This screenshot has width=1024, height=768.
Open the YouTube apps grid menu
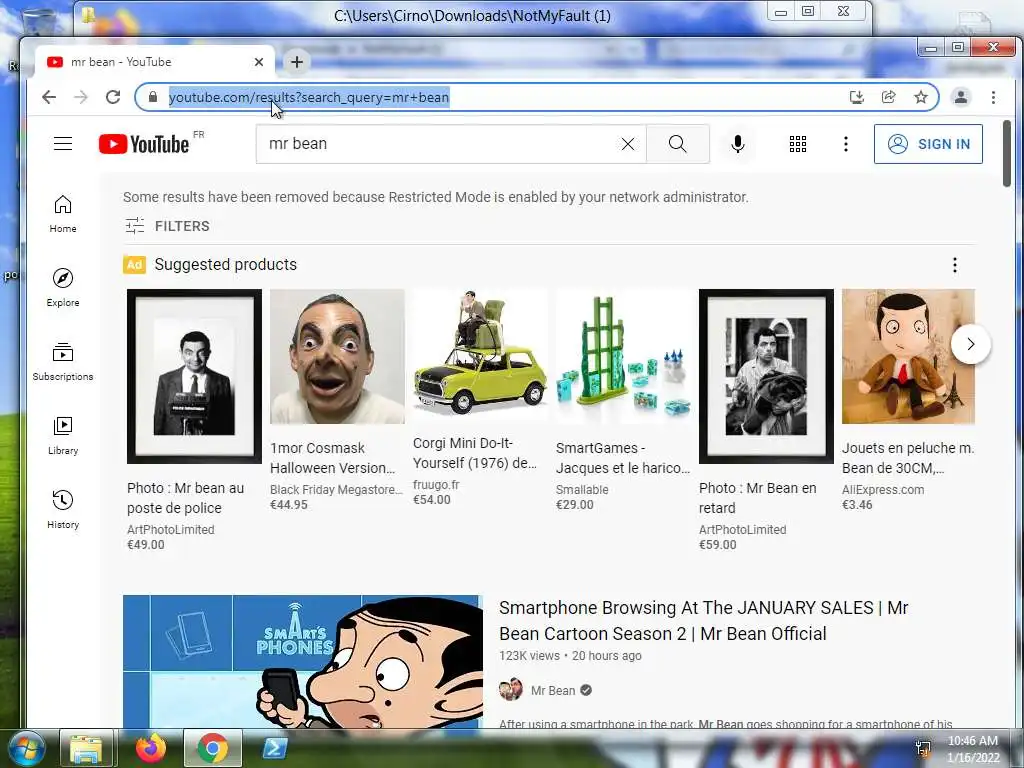pyautogui.click(x=797, y=144)
